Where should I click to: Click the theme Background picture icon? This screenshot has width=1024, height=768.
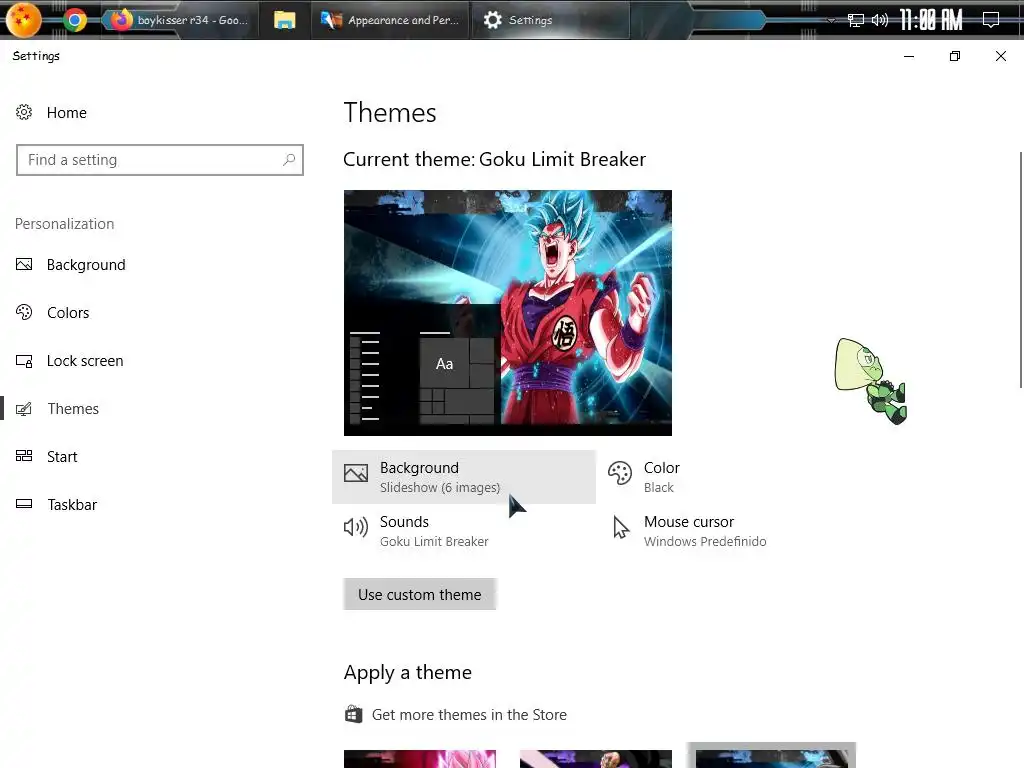click(356, 473)
